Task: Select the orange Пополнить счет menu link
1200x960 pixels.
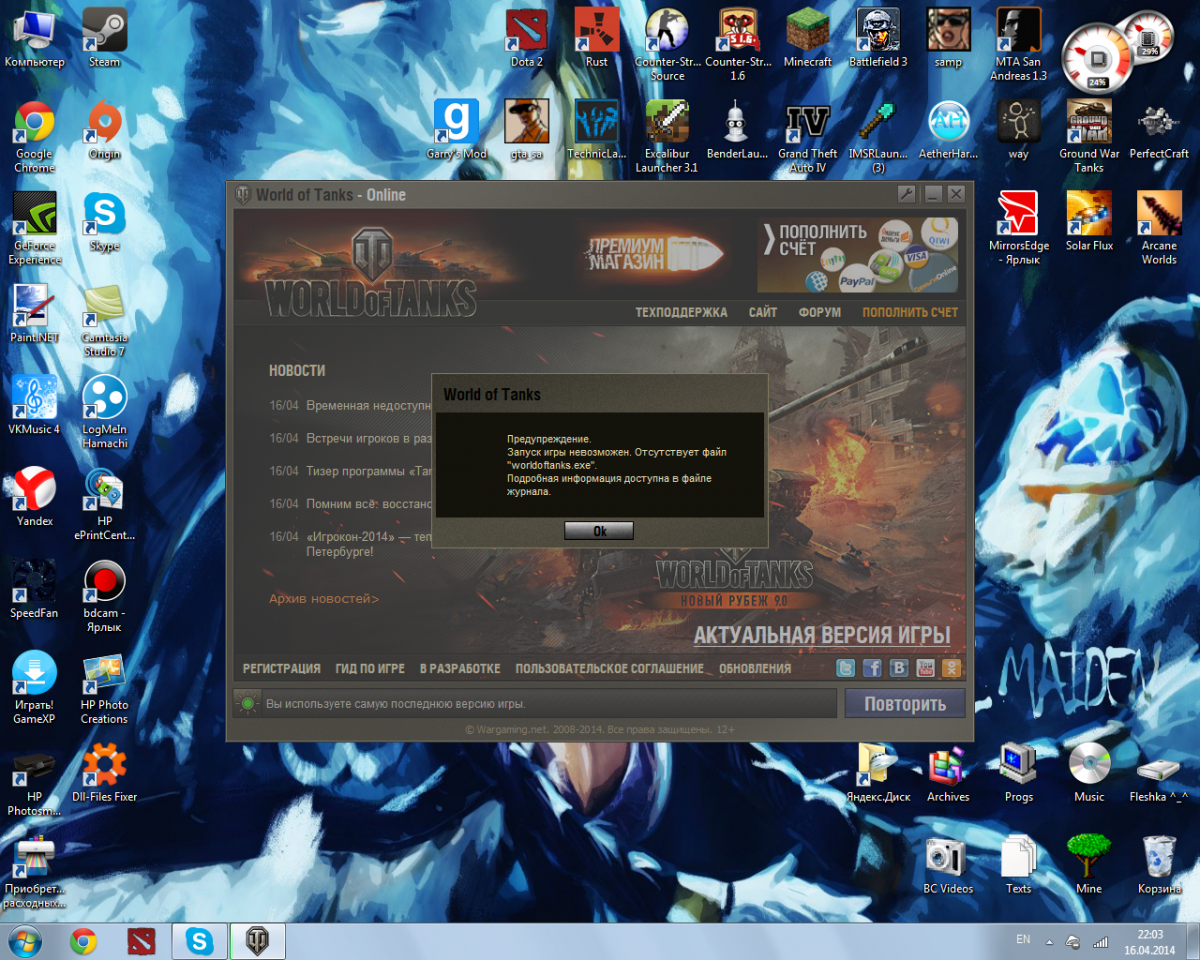Action: 910,312
